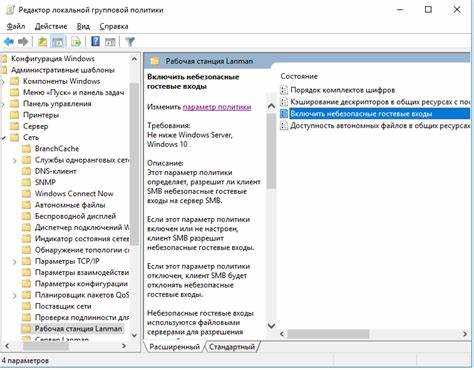The image size is (474, 370).
Task: Click the policy icon beside Кэширование дескрипторов
Action: tap(284, 102)
